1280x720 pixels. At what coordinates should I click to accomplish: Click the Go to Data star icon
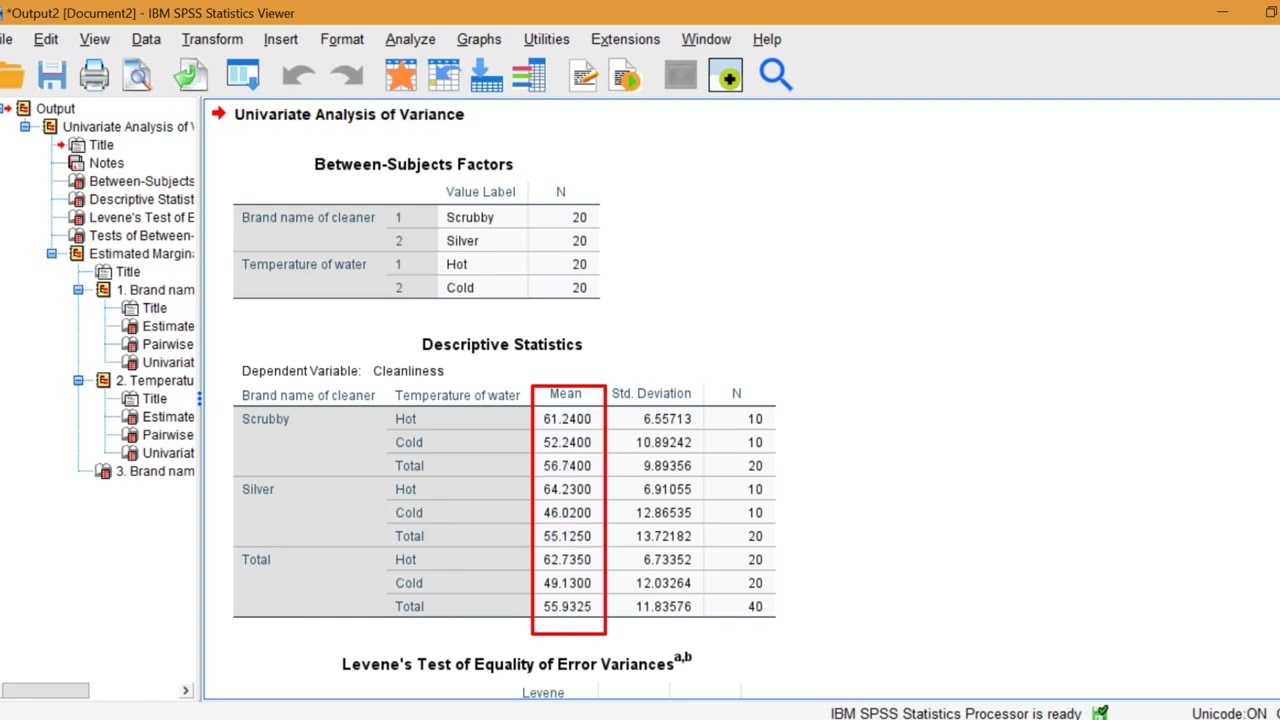pyautogui.click(x=400, y=76)
